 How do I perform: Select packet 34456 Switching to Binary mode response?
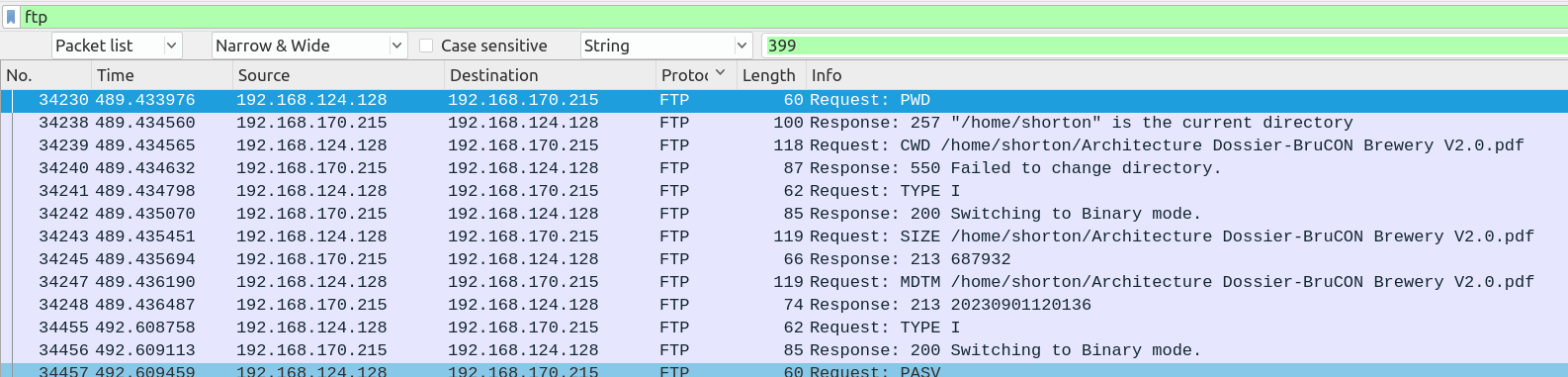click(x=784, y=350)
